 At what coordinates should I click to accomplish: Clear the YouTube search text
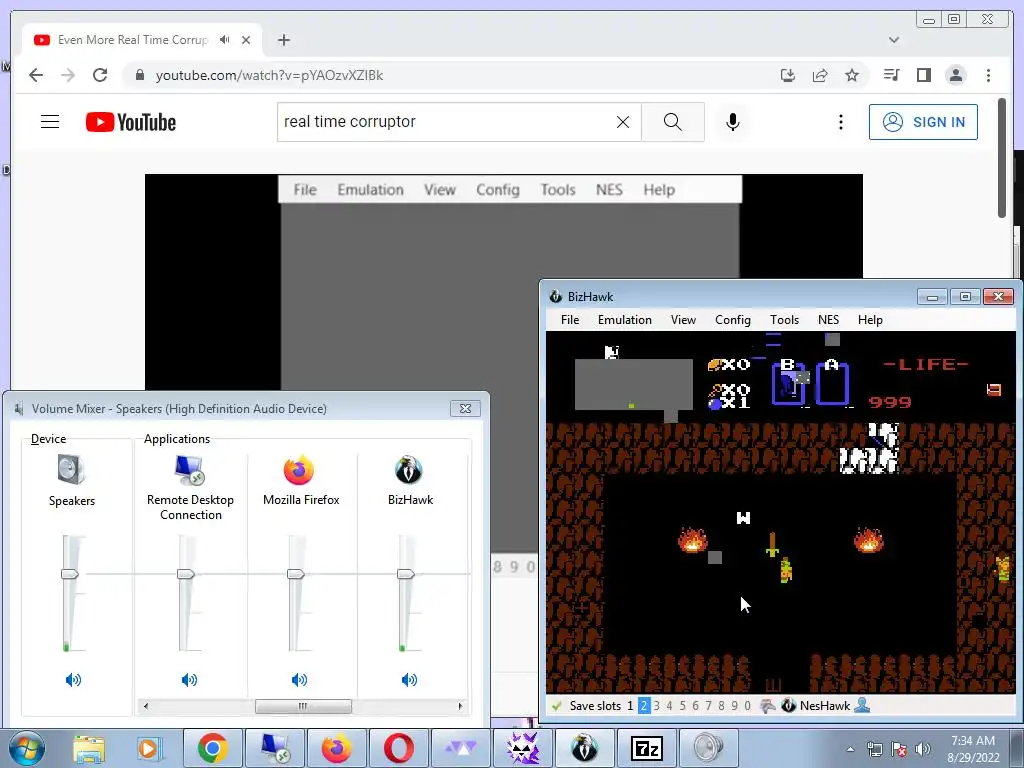pos(623,122)
